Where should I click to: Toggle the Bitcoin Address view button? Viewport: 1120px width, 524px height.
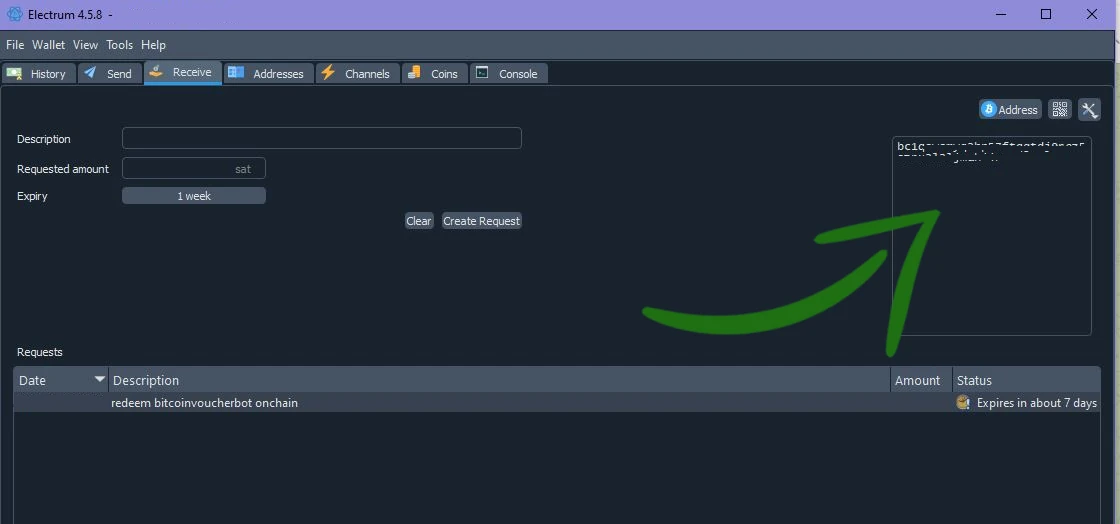[1010, 110]
